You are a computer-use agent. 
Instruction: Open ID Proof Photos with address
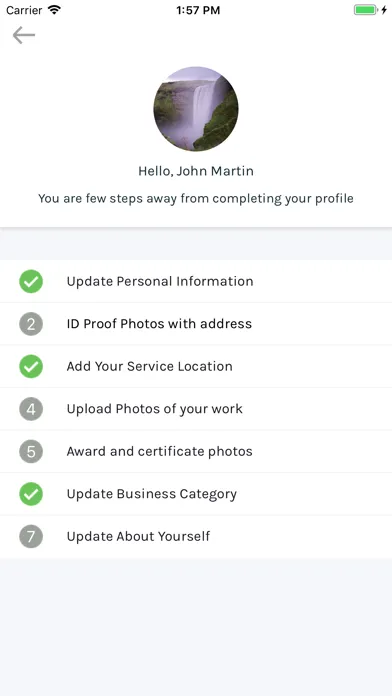pos(196,324)
